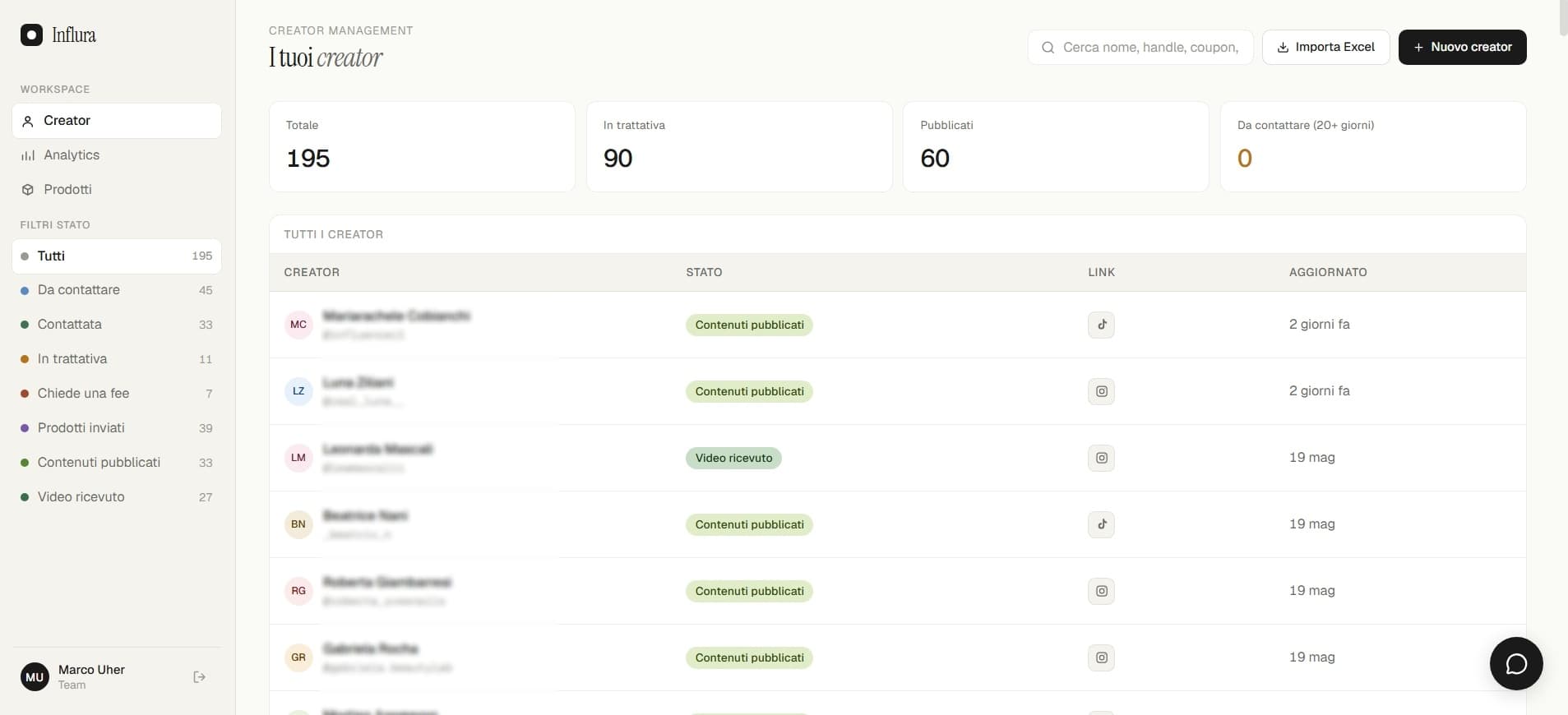Click the In trattativa 90 stat card
The image size is (1568, 715).
[x=739, y=147]
